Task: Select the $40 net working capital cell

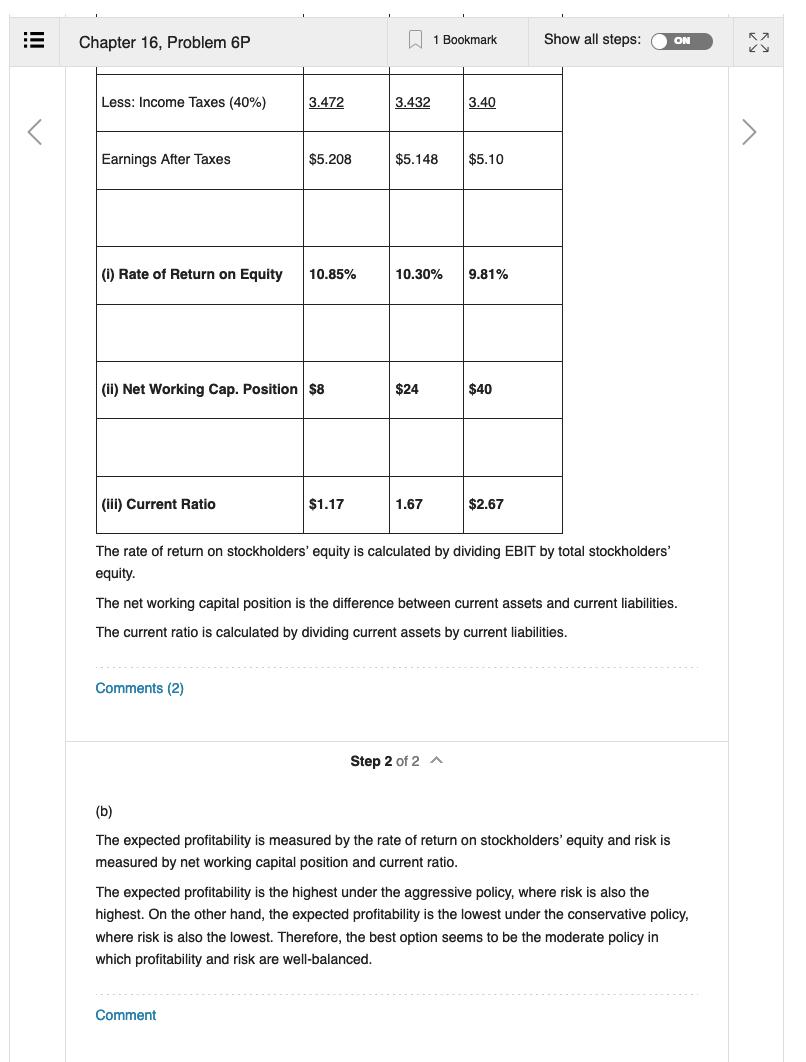Action: coord(480,389)
